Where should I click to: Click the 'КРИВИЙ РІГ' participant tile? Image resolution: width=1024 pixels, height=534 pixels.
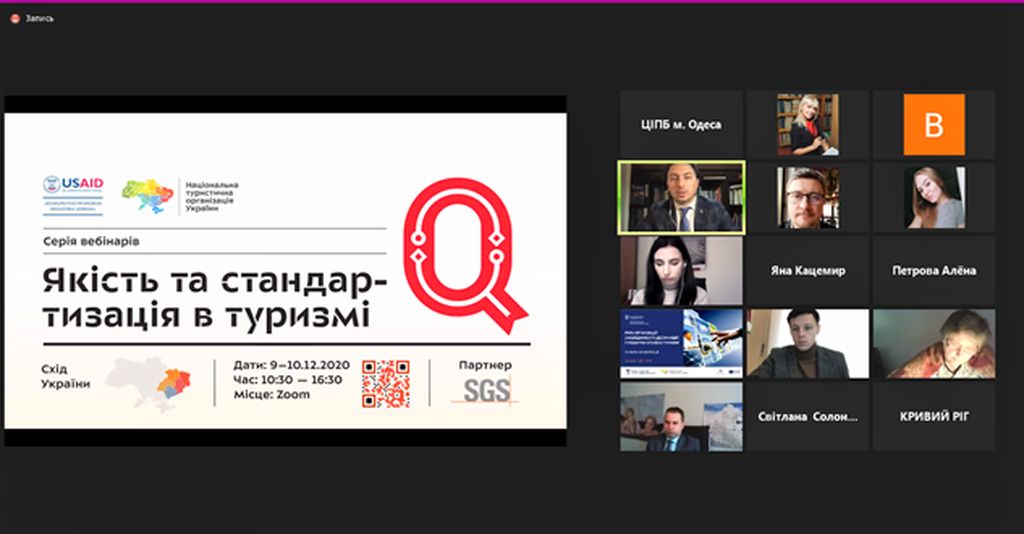[934, 416]
